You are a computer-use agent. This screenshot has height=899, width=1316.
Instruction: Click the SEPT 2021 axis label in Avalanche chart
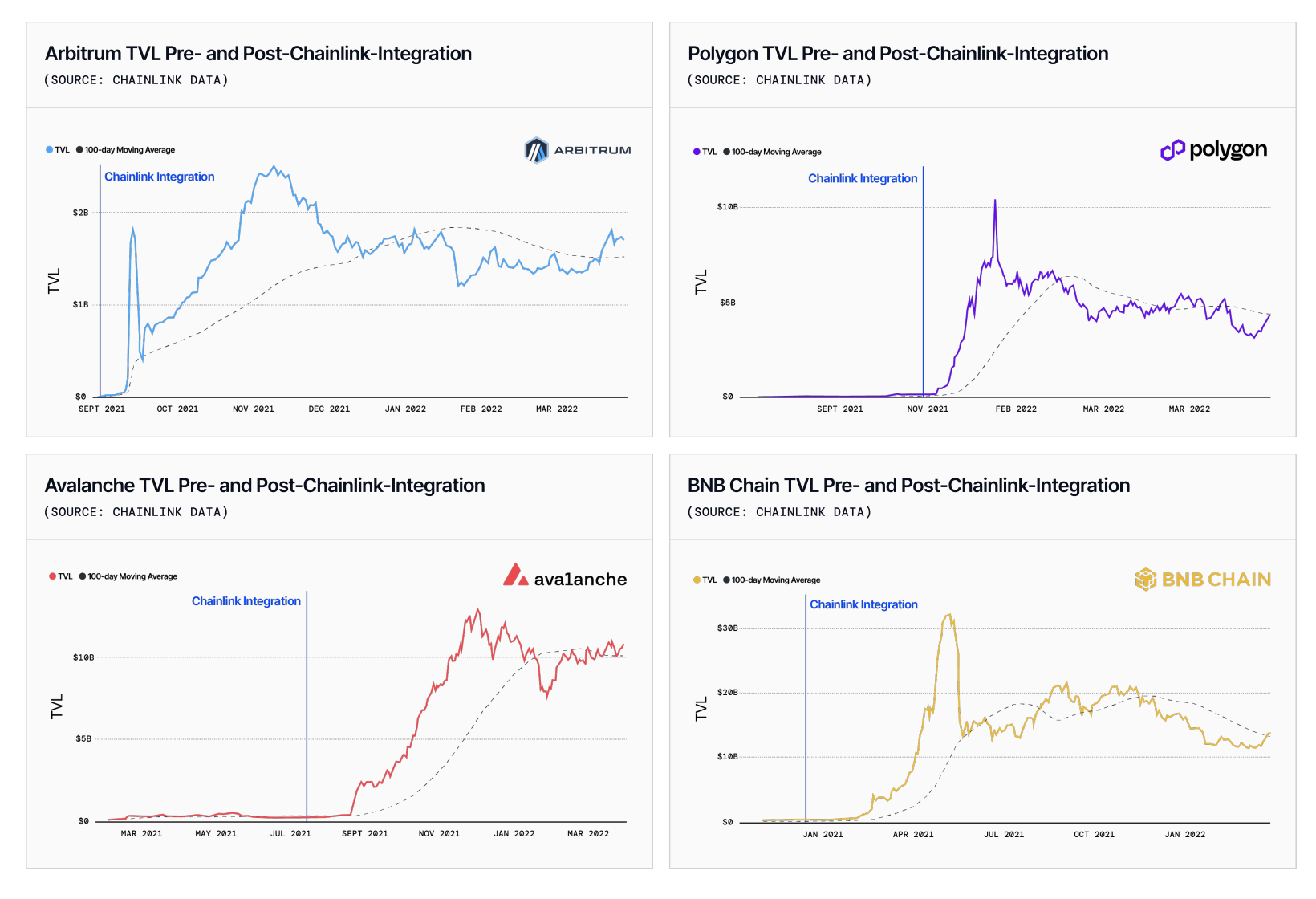pyautogui.click(x=365, y=834)
